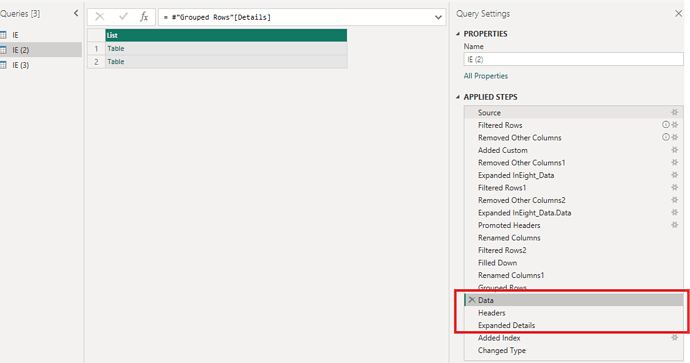Screen dimensions: 690x363
Task: Click info icon on Filtered Rows step
Action: coord(666,125)
